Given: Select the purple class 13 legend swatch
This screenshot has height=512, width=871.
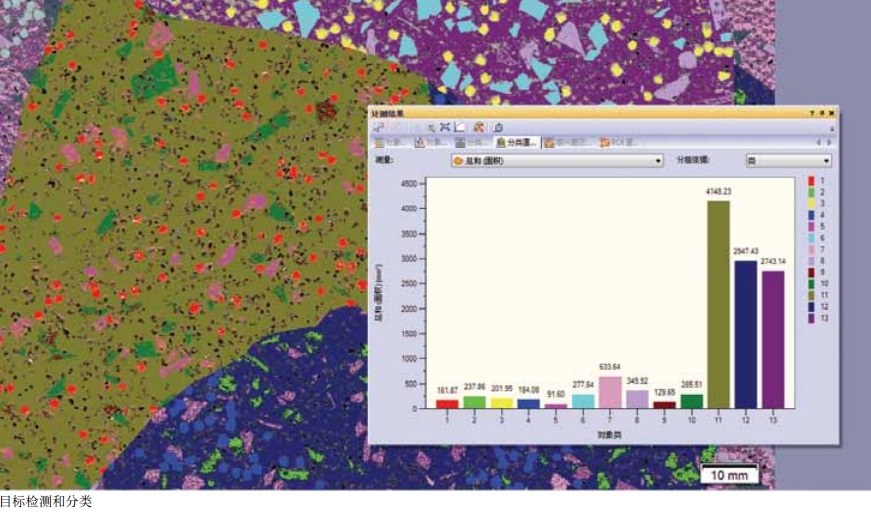Looking at the screenshot, I should click(811, 318).
